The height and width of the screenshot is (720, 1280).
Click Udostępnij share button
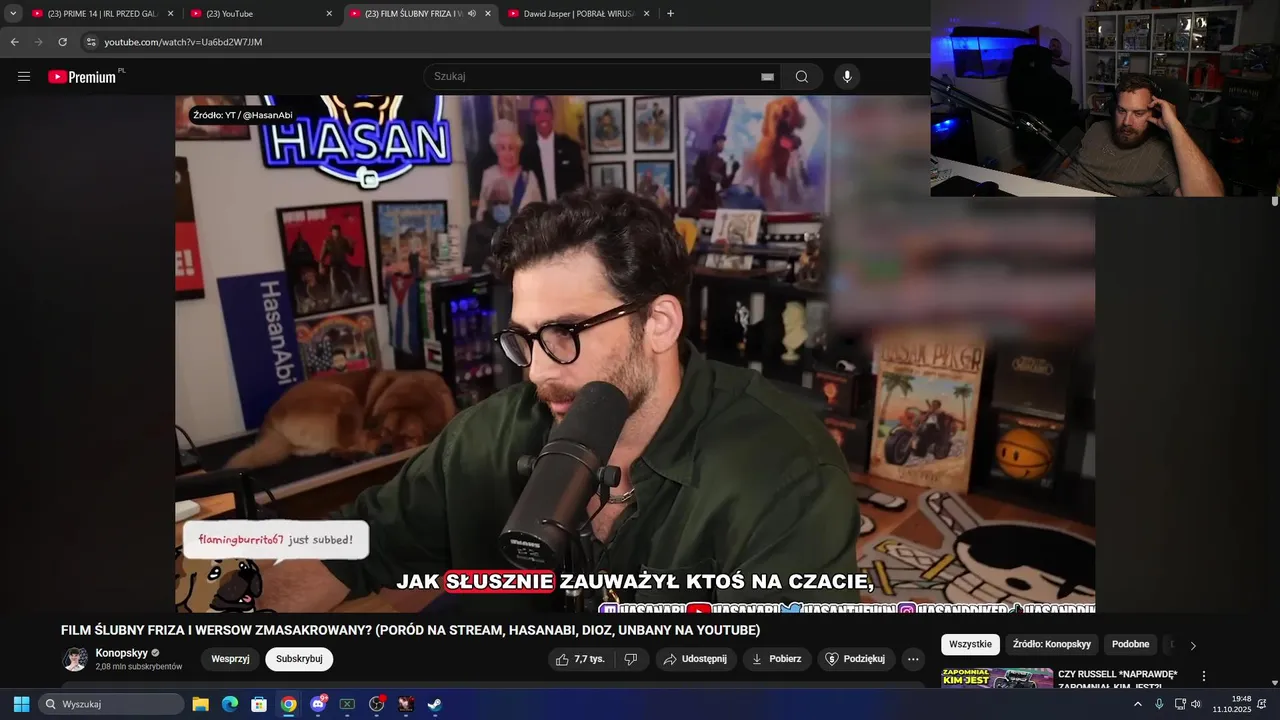click(x=696, y=659)
